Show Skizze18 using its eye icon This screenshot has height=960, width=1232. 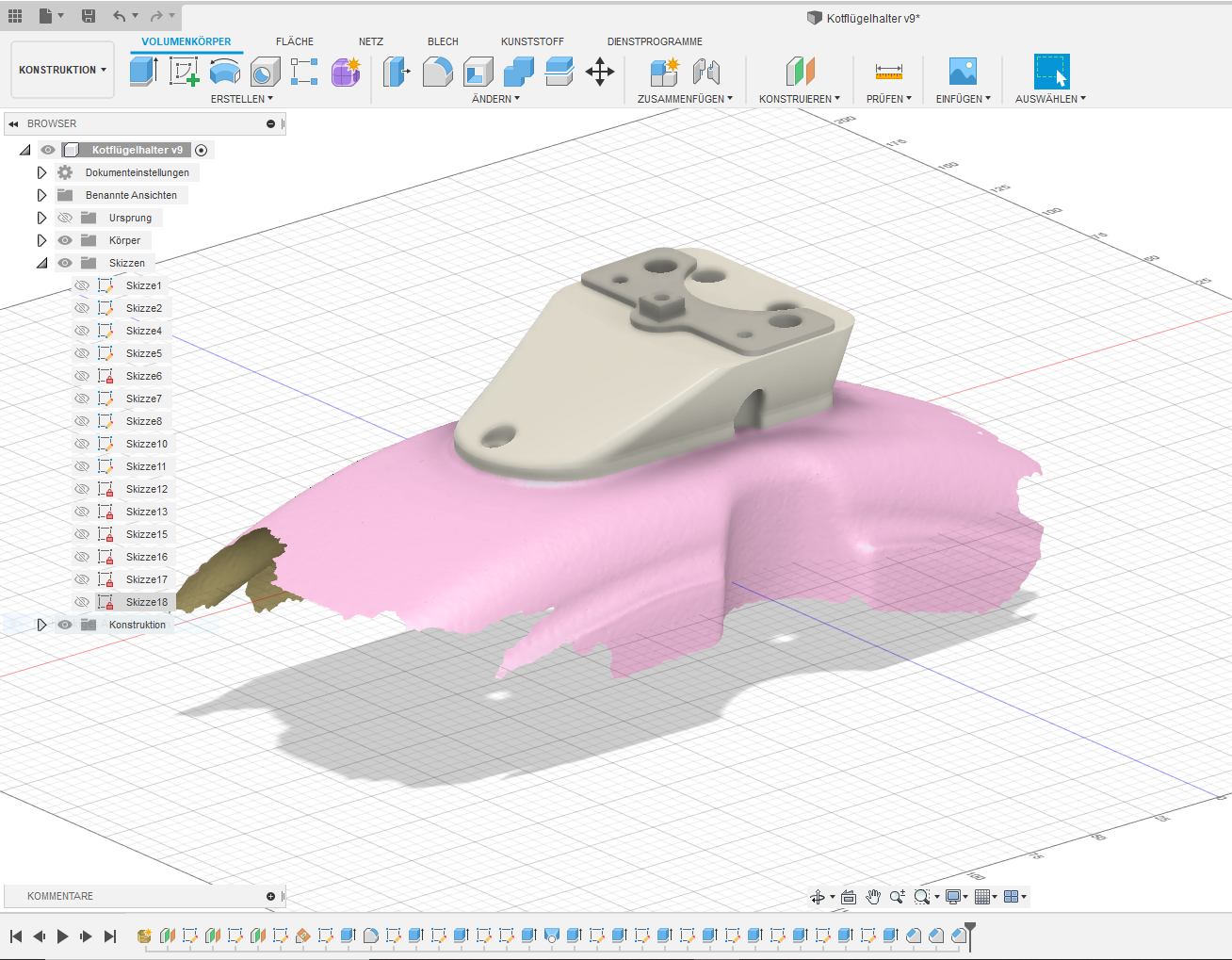82,602
